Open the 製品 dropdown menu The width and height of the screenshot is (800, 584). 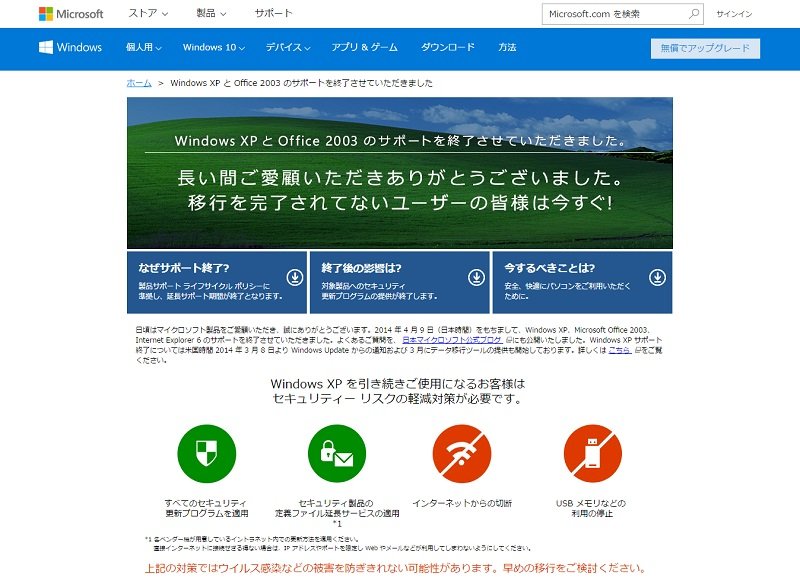click(211, 13)
